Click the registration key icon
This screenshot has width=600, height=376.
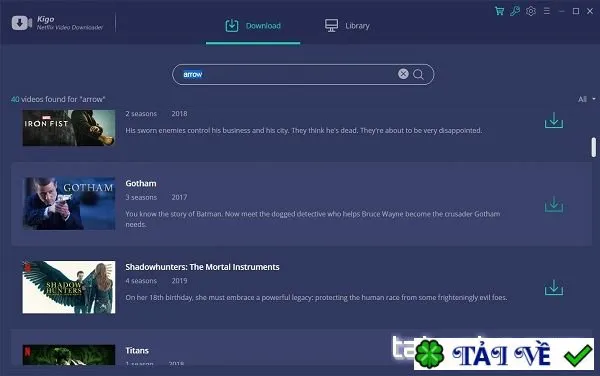point(515,11)
